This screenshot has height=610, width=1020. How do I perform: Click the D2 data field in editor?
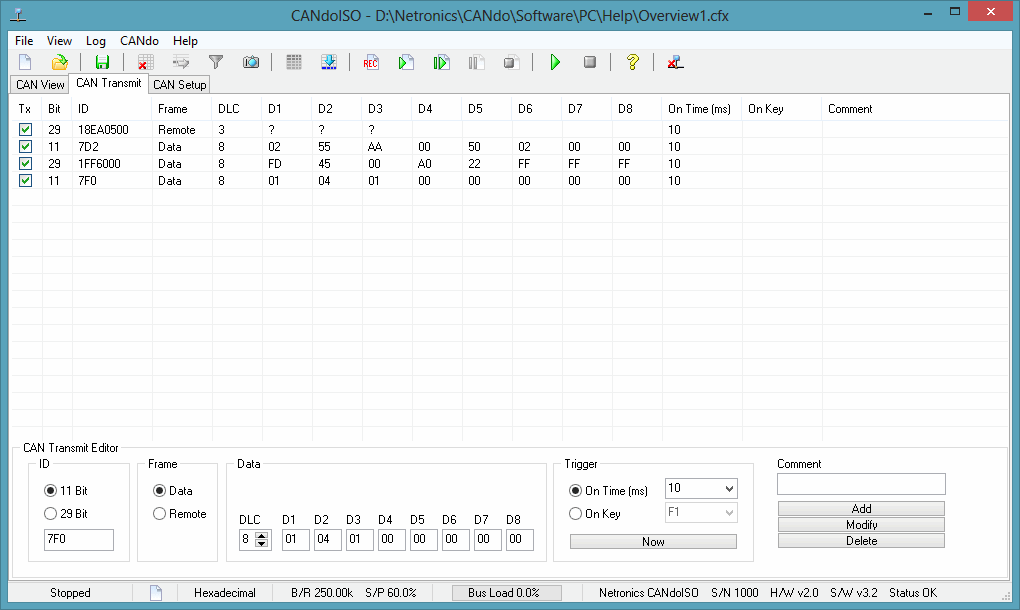point(327,539)
